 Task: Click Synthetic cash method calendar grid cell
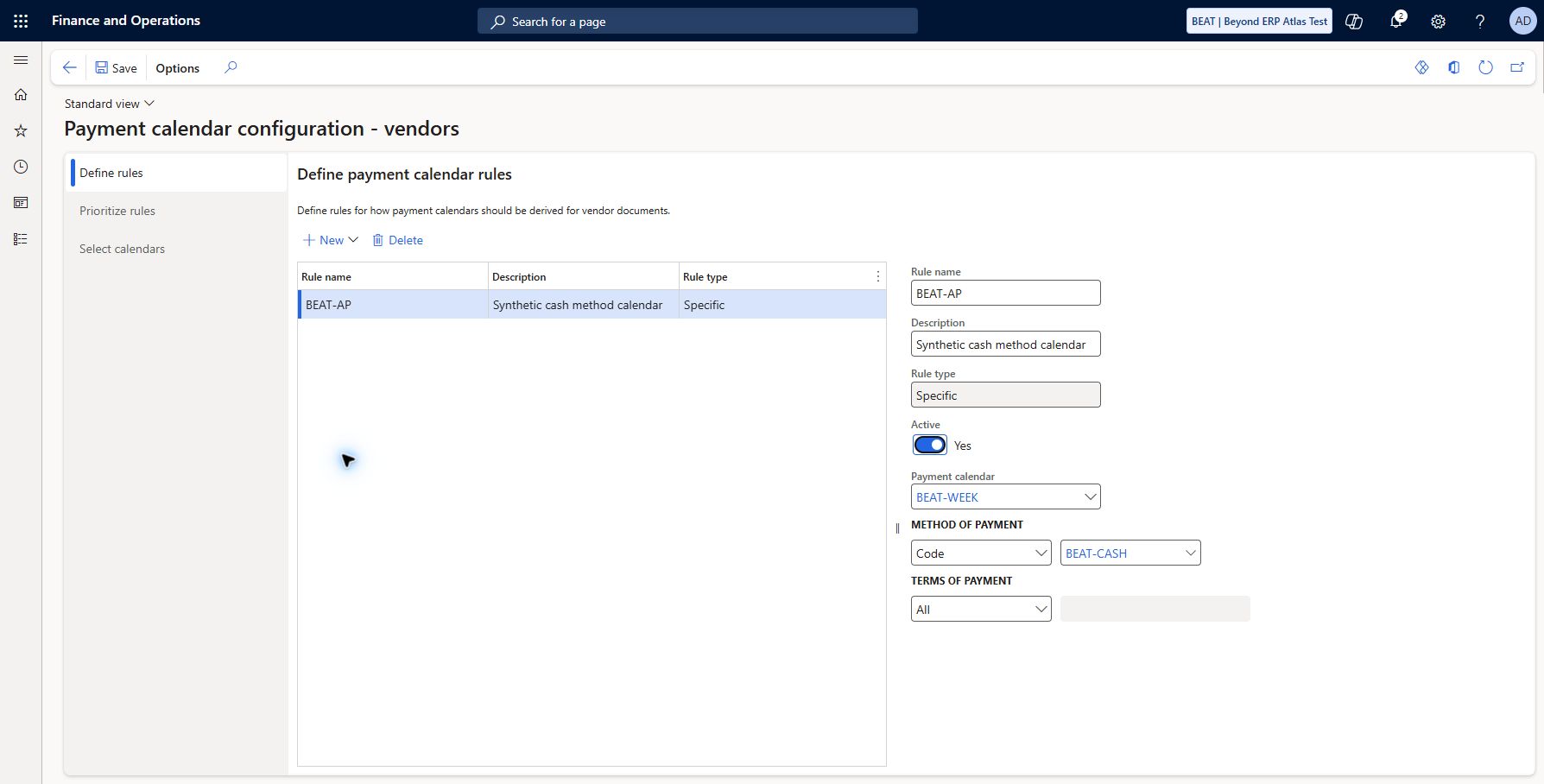[584, 305]
